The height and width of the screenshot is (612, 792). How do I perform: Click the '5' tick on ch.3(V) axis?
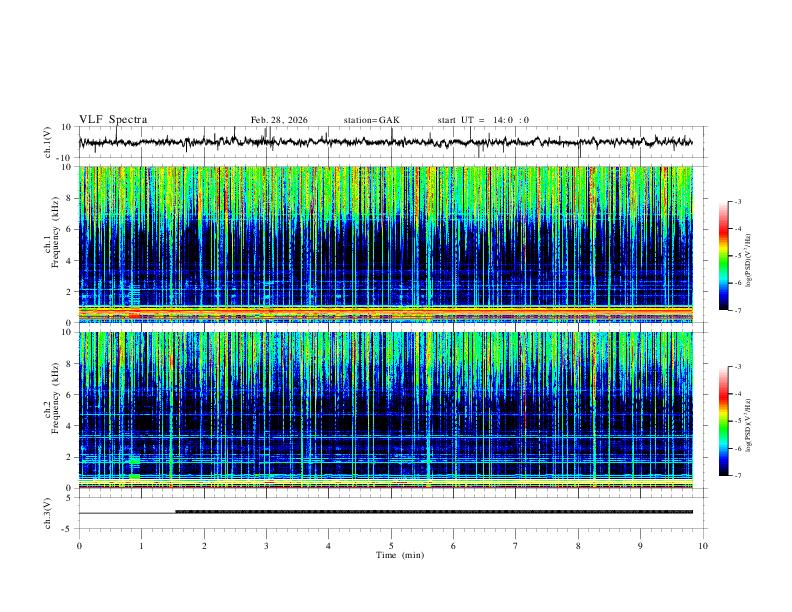(x=70, y=497)
